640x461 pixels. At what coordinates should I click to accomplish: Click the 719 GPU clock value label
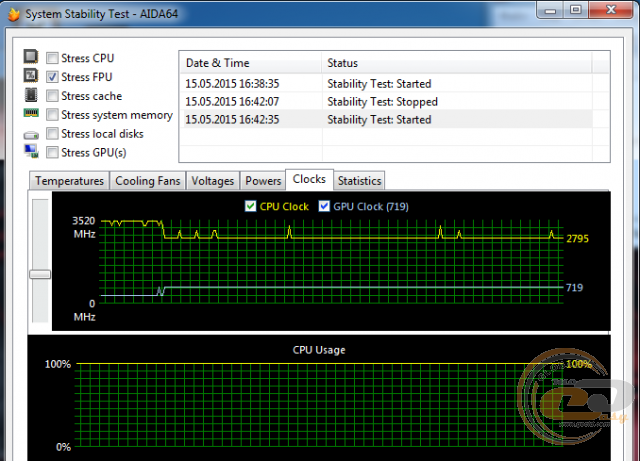[x=574, y=287]
